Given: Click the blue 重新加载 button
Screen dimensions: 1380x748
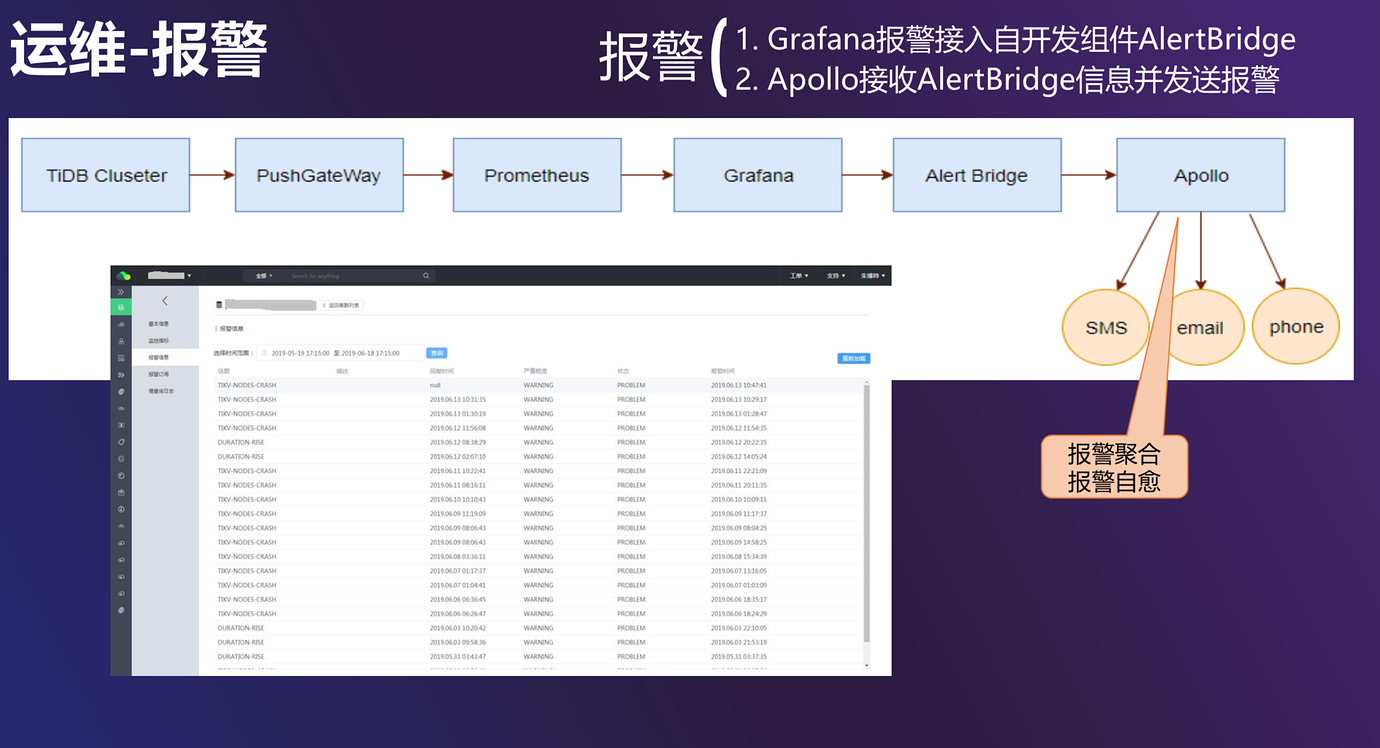Looking at the screenshot, I should 854,358.
